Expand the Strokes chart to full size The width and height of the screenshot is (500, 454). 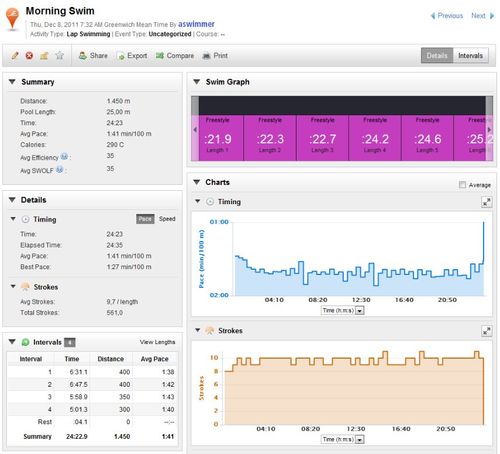(487, 331)
